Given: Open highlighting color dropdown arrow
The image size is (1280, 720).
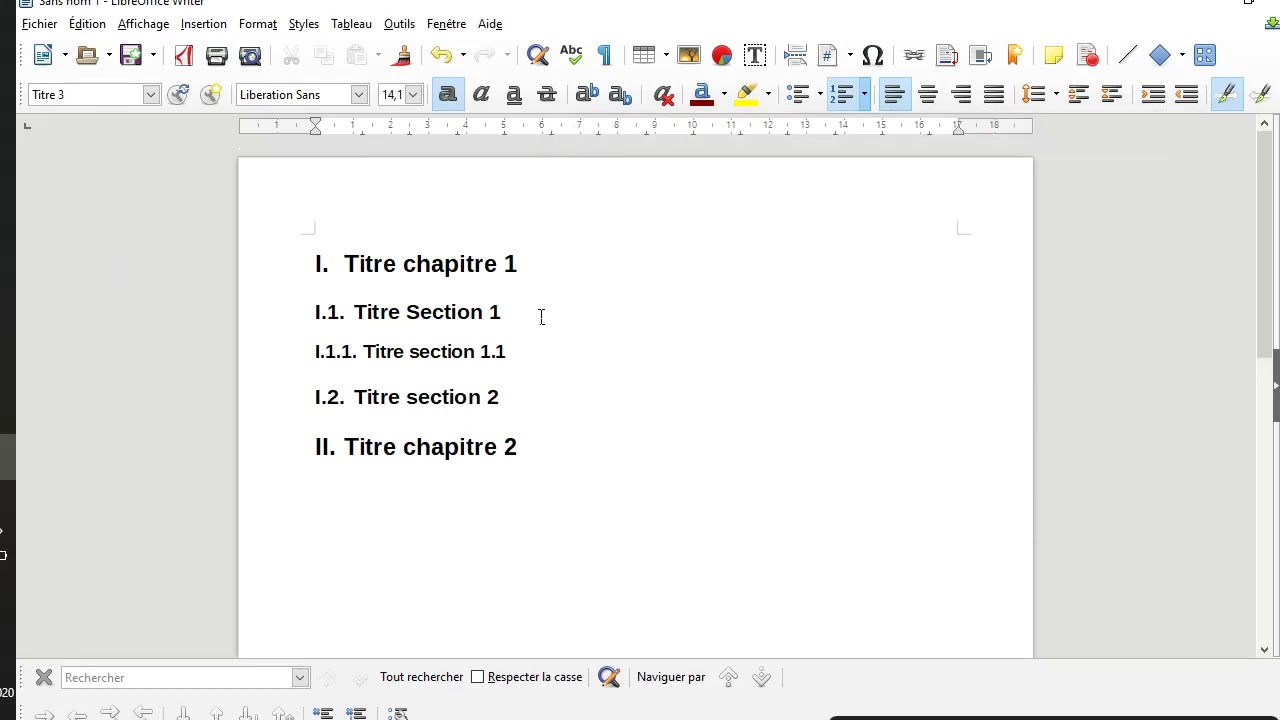Looking at the screenshot, I should [x=768, y=95].
